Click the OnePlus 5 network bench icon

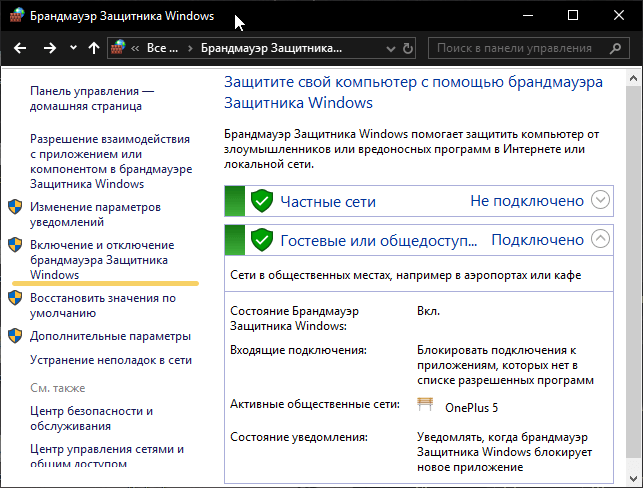click(425, 406)
